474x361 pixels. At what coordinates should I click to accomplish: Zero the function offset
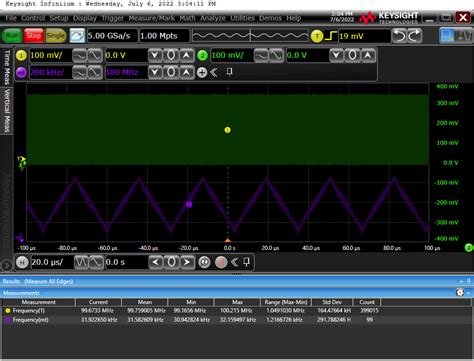pos(171,72)
